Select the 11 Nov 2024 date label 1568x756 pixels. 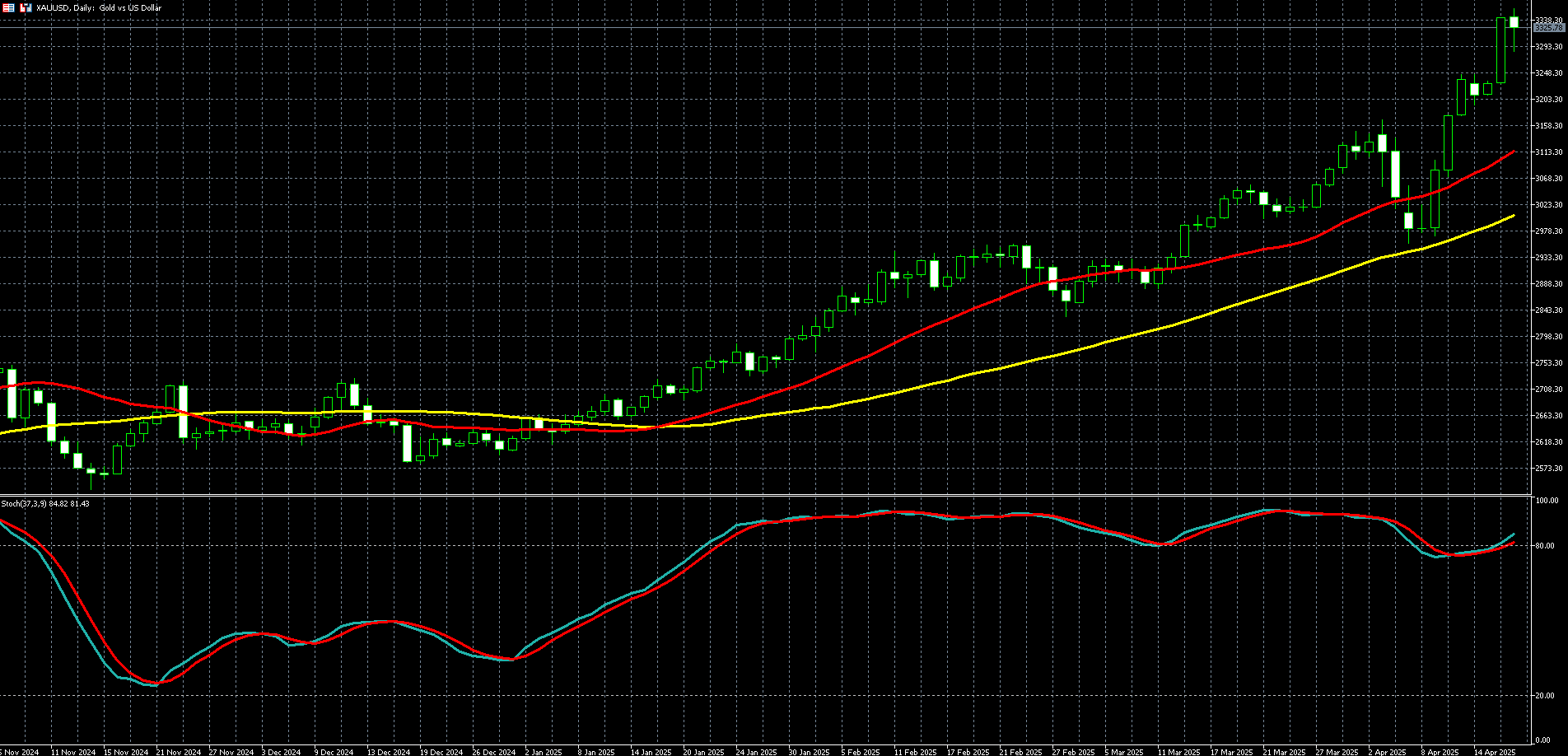72,752
